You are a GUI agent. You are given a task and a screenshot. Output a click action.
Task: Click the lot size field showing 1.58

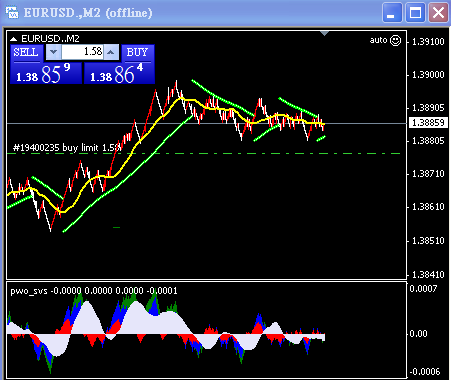[x=82, y=52]
